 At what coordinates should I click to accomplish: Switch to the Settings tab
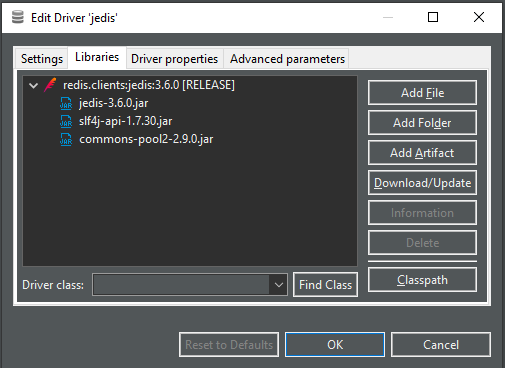(x=42, y=59)
